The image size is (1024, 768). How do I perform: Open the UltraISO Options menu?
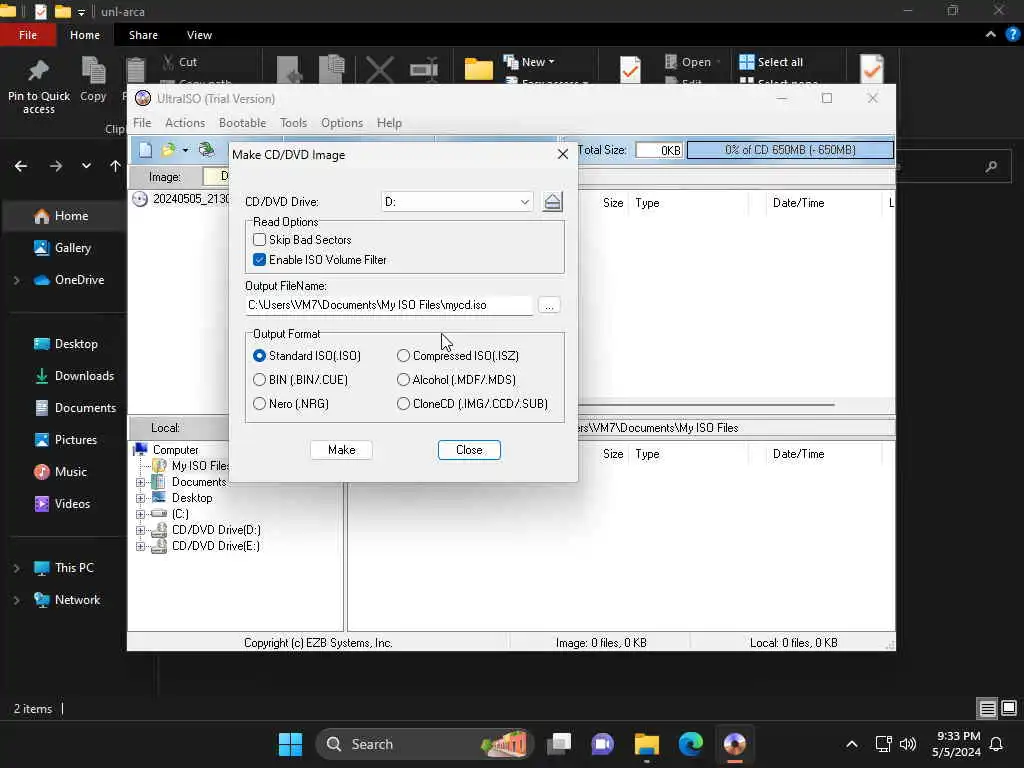pyautogui.click(x=342, y=123)
